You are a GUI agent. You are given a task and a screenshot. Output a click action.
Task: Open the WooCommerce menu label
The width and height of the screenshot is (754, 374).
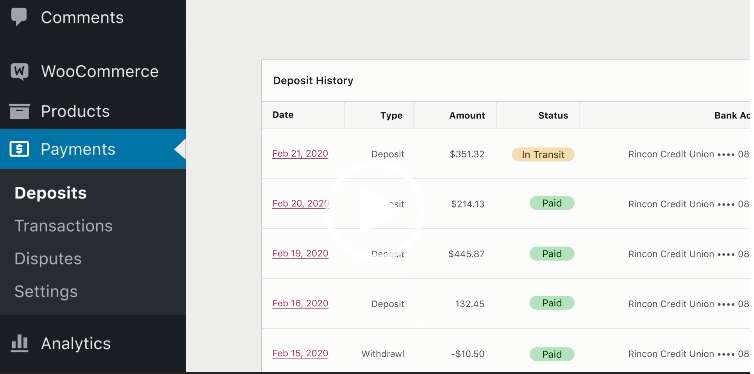[x=100, y=72]
